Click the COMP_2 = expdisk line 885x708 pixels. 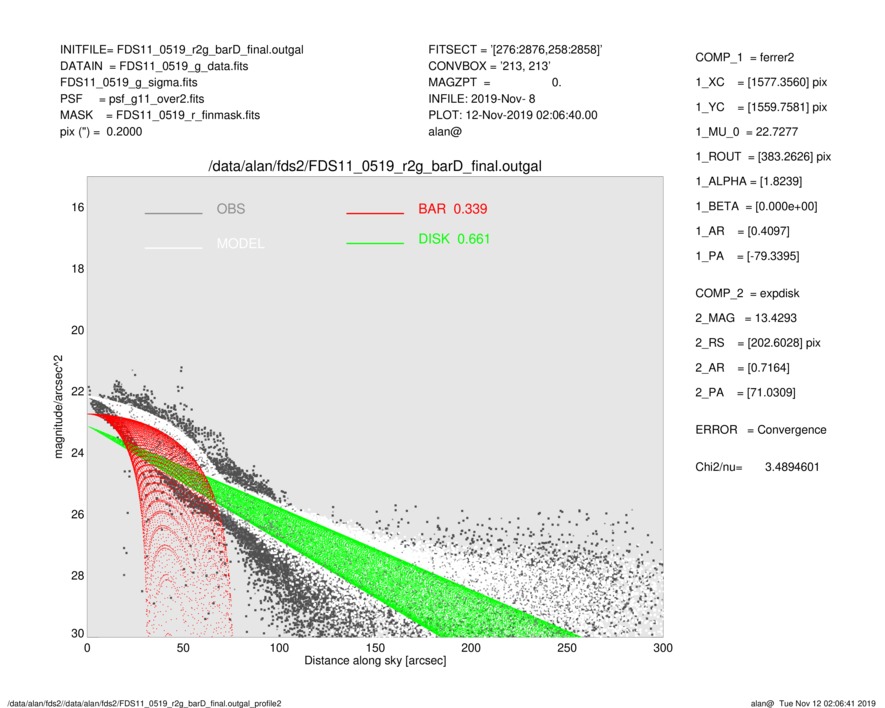click(x=747, y=294)
